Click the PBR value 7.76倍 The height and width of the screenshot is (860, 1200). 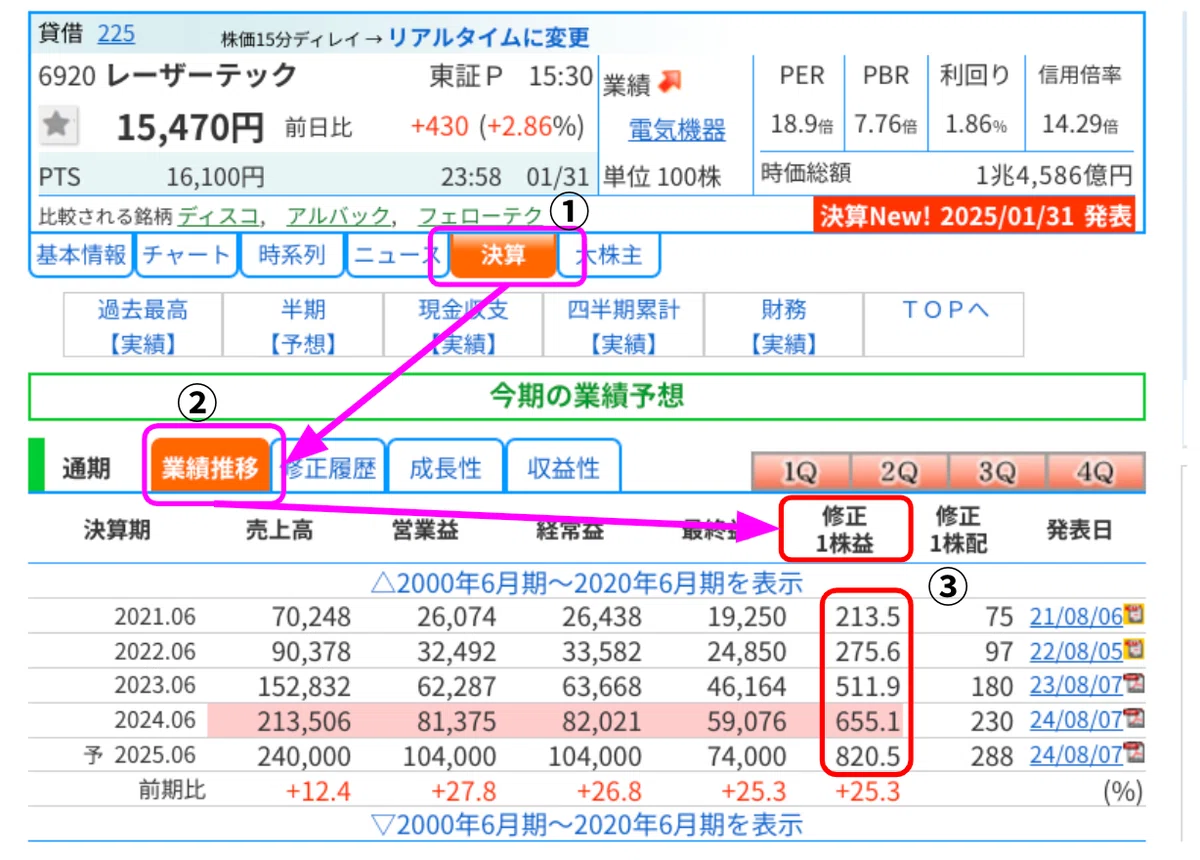(x=885, y=125)
